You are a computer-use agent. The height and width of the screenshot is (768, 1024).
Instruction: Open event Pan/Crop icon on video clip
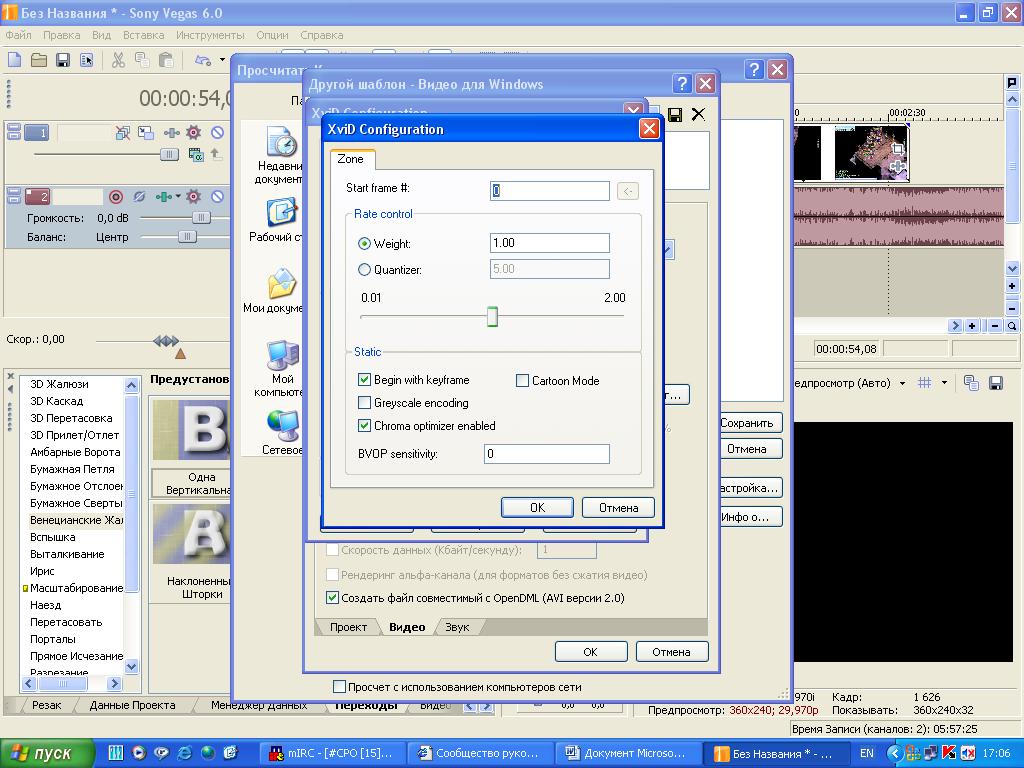pyautogui.click(x=898, y=149)
